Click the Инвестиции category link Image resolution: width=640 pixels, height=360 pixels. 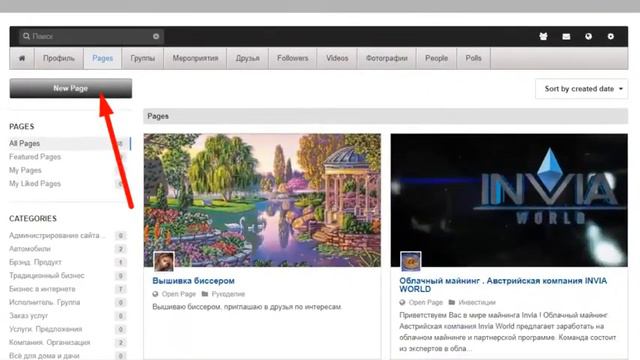477,302
